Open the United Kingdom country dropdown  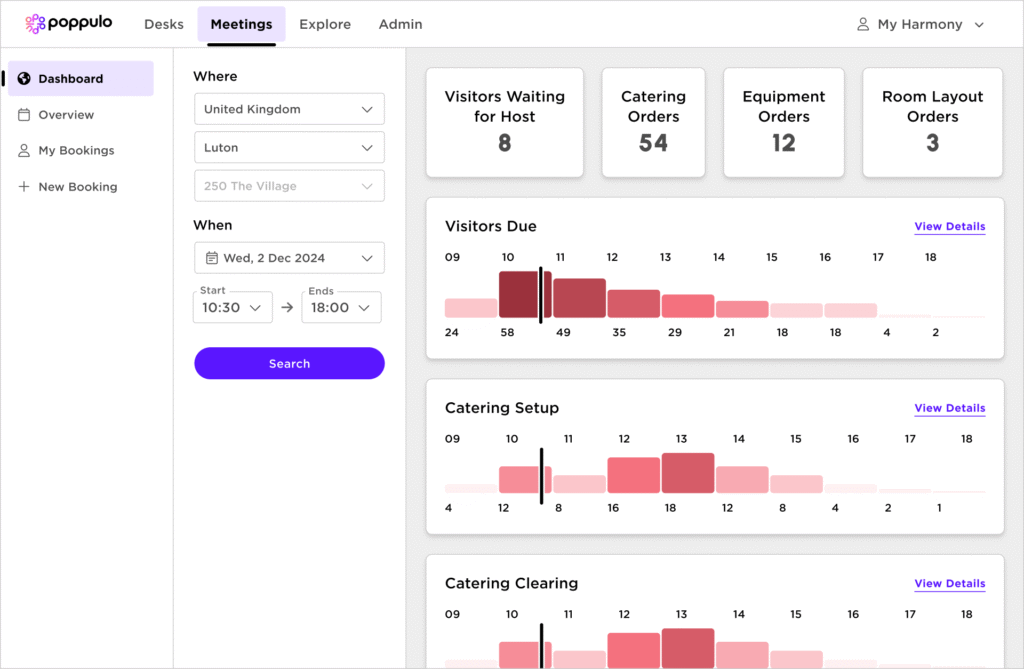289,109
